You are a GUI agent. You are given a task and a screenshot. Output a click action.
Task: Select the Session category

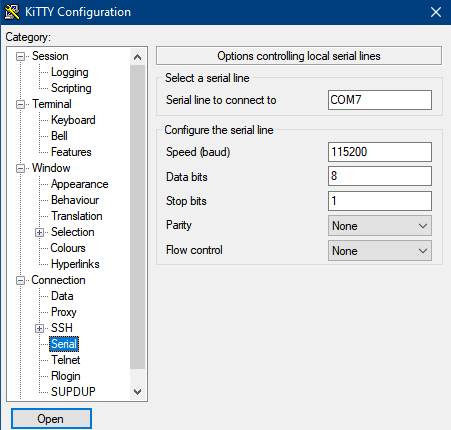coord(50,56)
